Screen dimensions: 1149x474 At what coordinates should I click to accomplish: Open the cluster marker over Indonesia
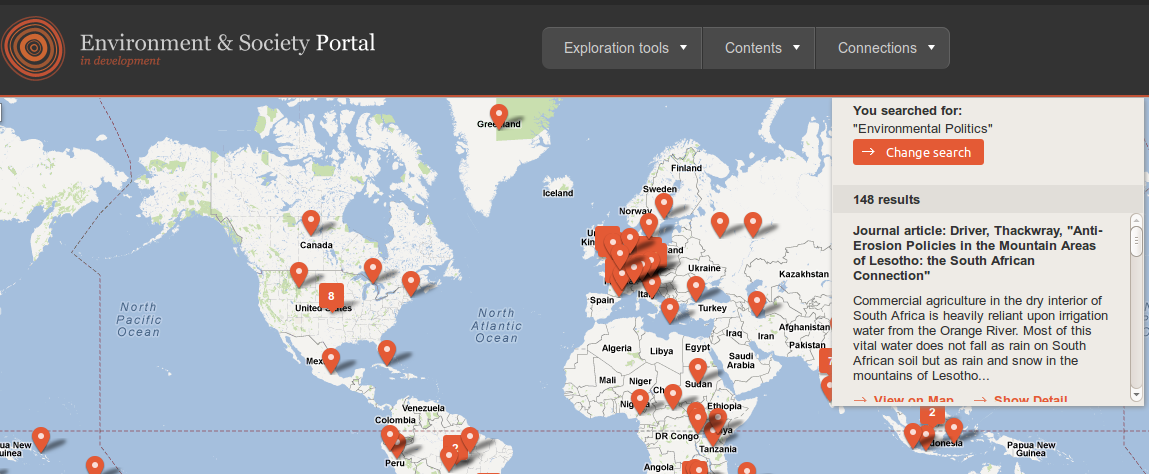pyautogui.click(x=932, y=411)
